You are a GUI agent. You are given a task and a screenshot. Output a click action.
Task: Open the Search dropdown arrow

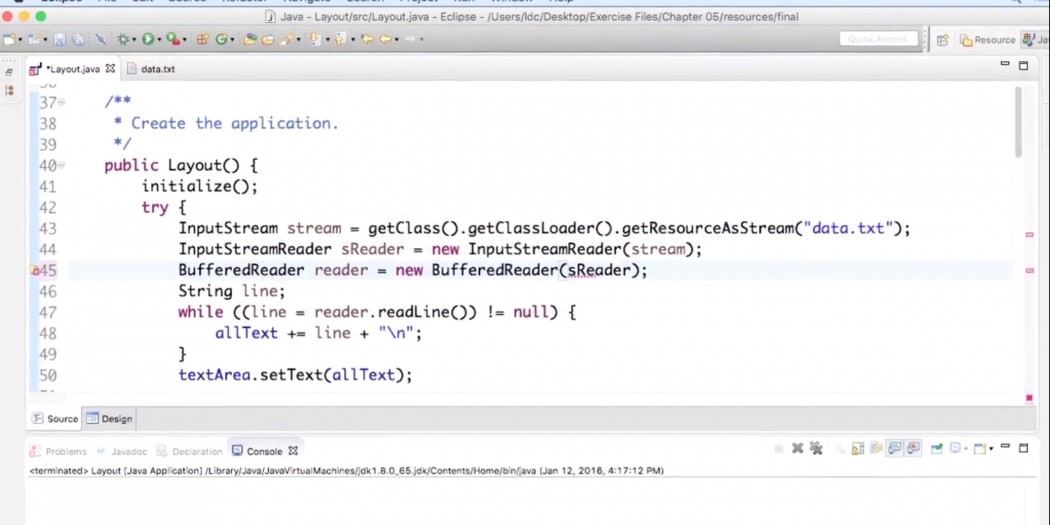coord(298,40)
